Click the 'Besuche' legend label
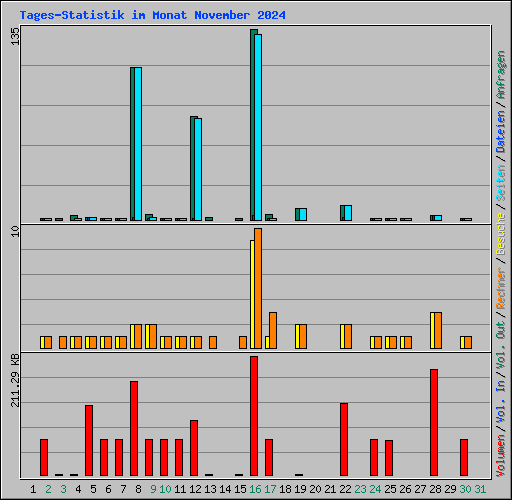The height and width of the screenshot is (500, 512). pos(501,234)
